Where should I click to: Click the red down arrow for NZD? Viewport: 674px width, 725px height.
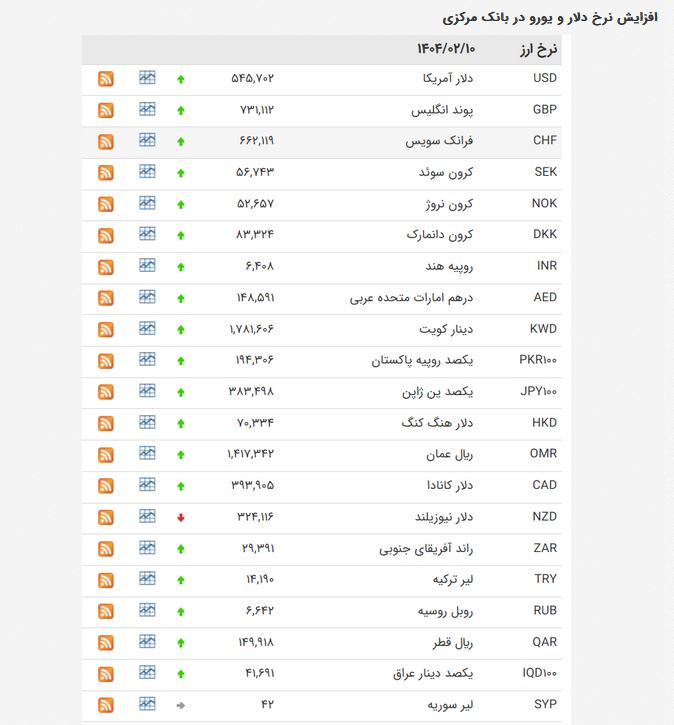point(181,517)
